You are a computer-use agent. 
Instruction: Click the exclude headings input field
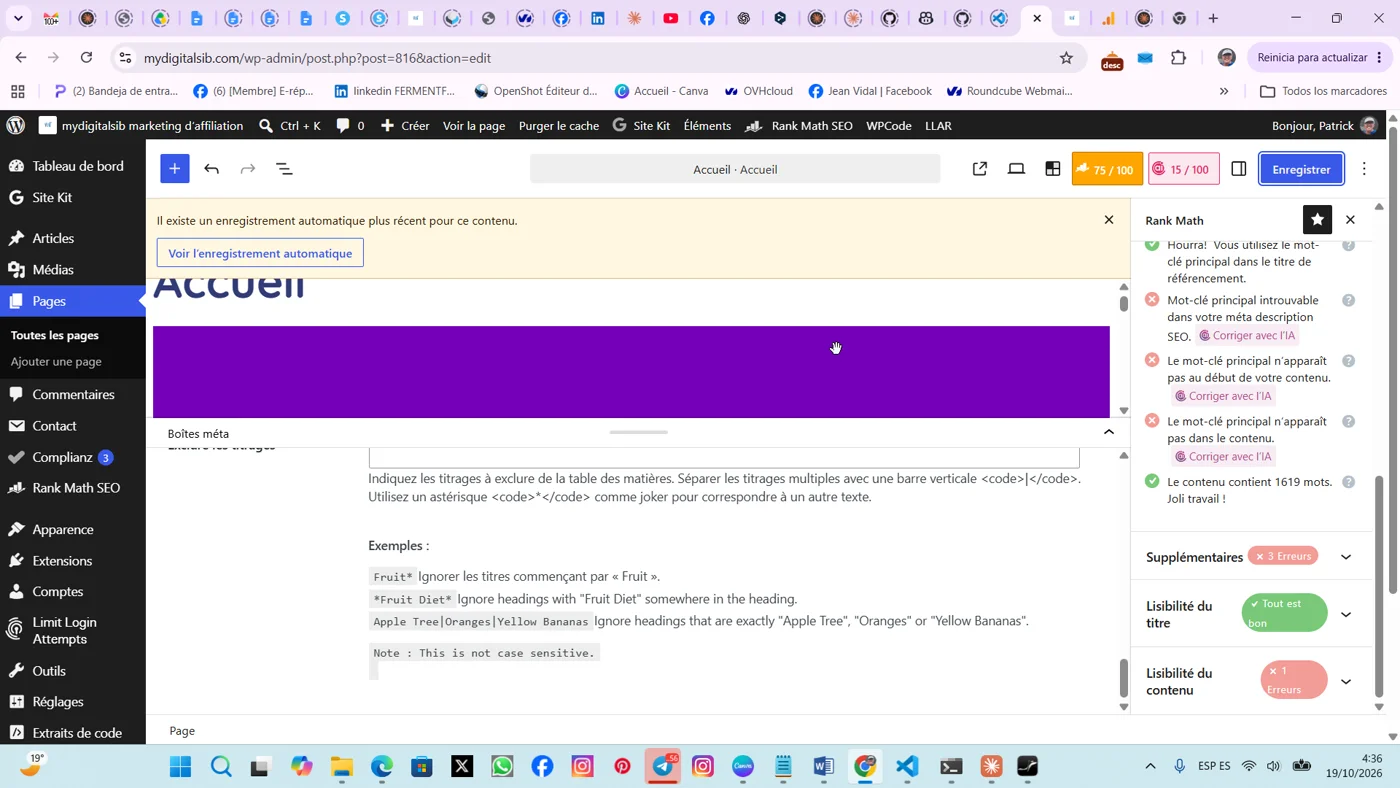coord(724,457)
